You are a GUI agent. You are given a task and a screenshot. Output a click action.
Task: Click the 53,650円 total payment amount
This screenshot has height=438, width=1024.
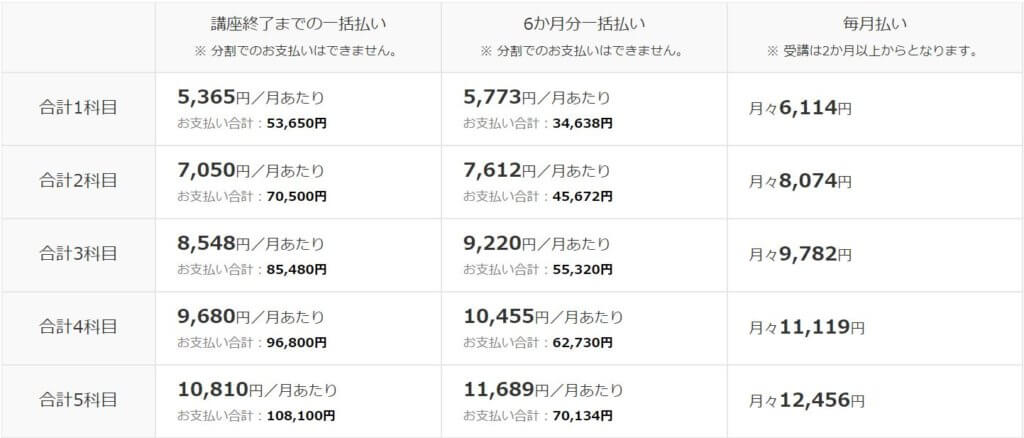click(x=296, y=124)
